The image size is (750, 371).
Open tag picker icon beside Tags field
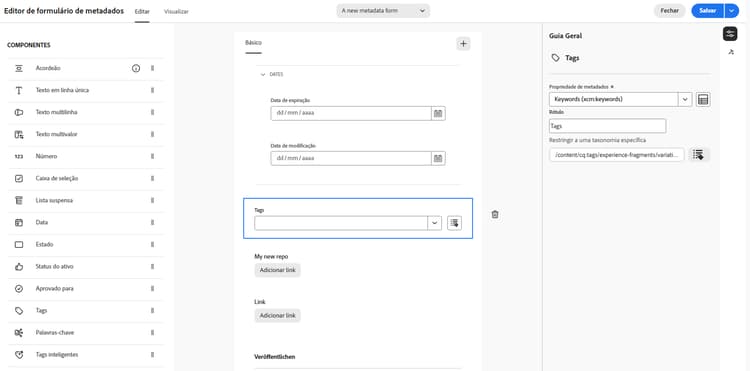[x=454, y=223]
